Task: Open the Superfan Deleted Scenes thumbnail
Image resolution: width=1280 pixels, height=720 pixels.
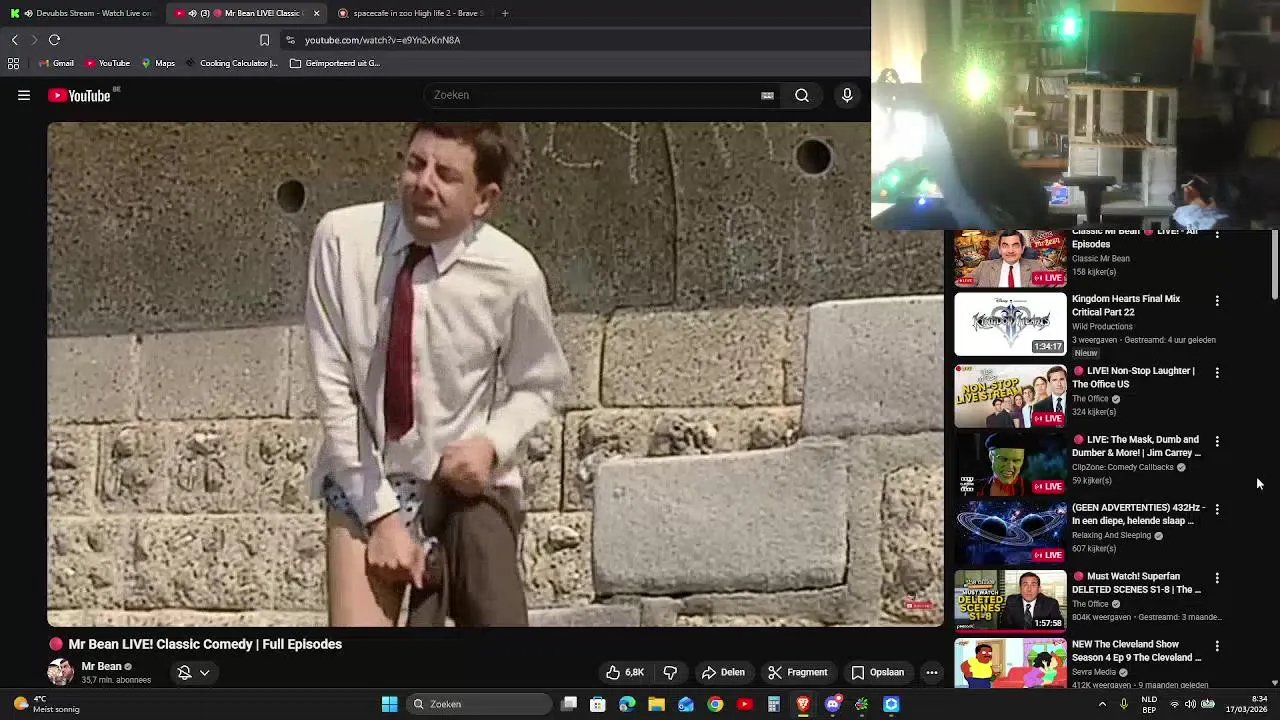Action: [x=1010, y=602]
